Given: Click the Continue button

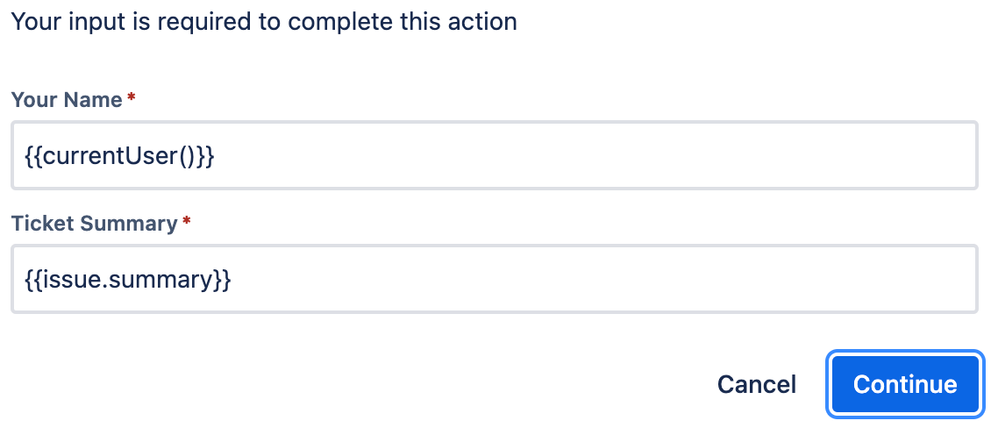Looking at the screenshot, I should 905,384.
